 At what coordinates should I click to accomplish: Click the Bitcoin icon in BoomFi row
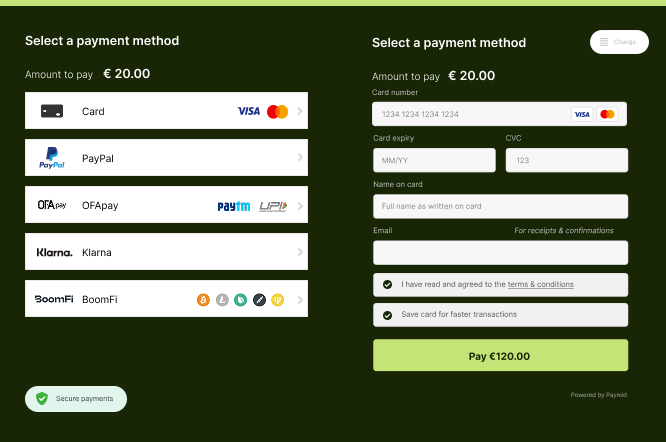point(203,300)
